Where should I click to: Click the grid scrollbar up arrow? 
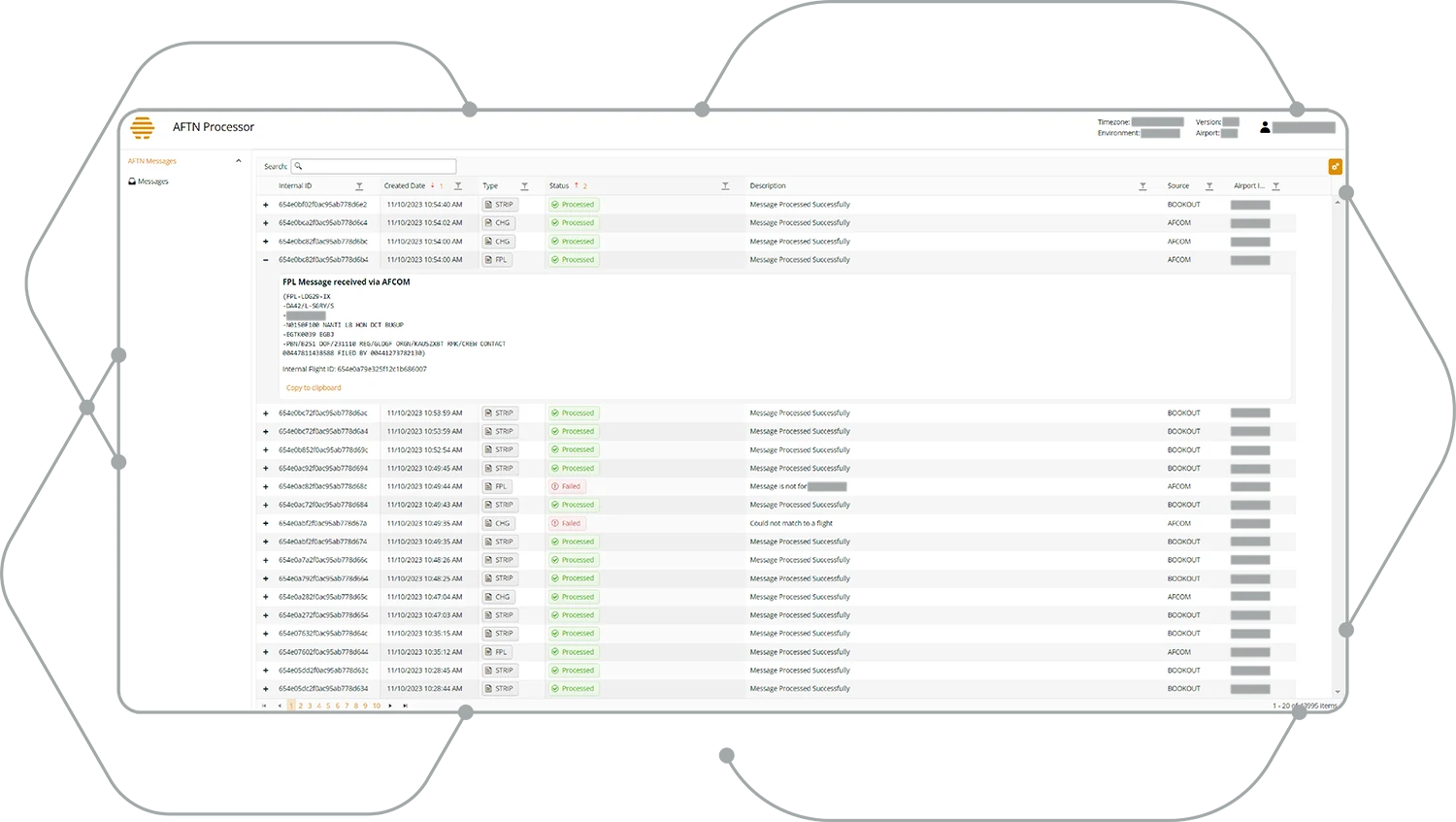[1338, 202]
